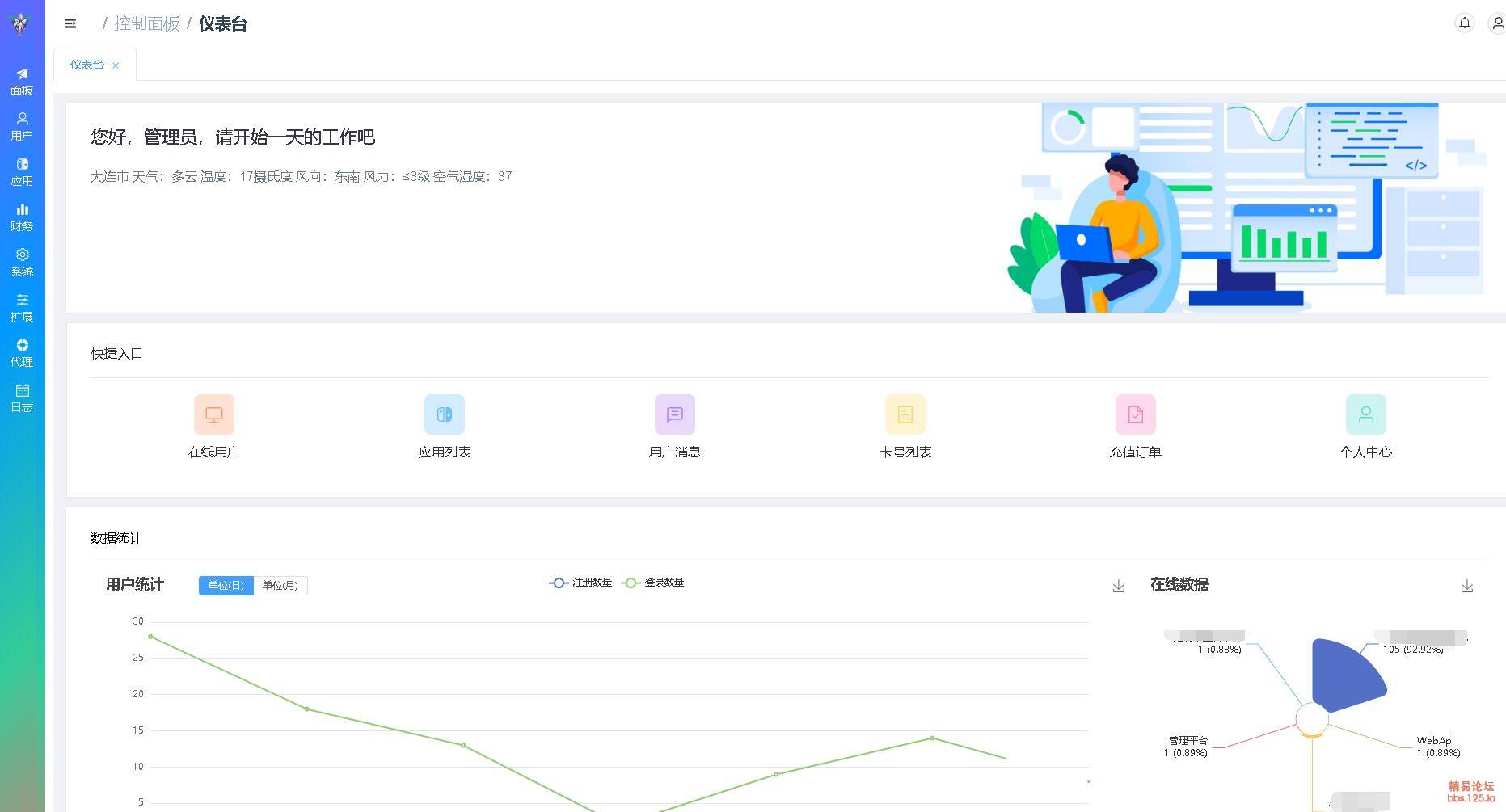
Task: Open the 卡号列表 shortcut icon
Action: point(905,414)
